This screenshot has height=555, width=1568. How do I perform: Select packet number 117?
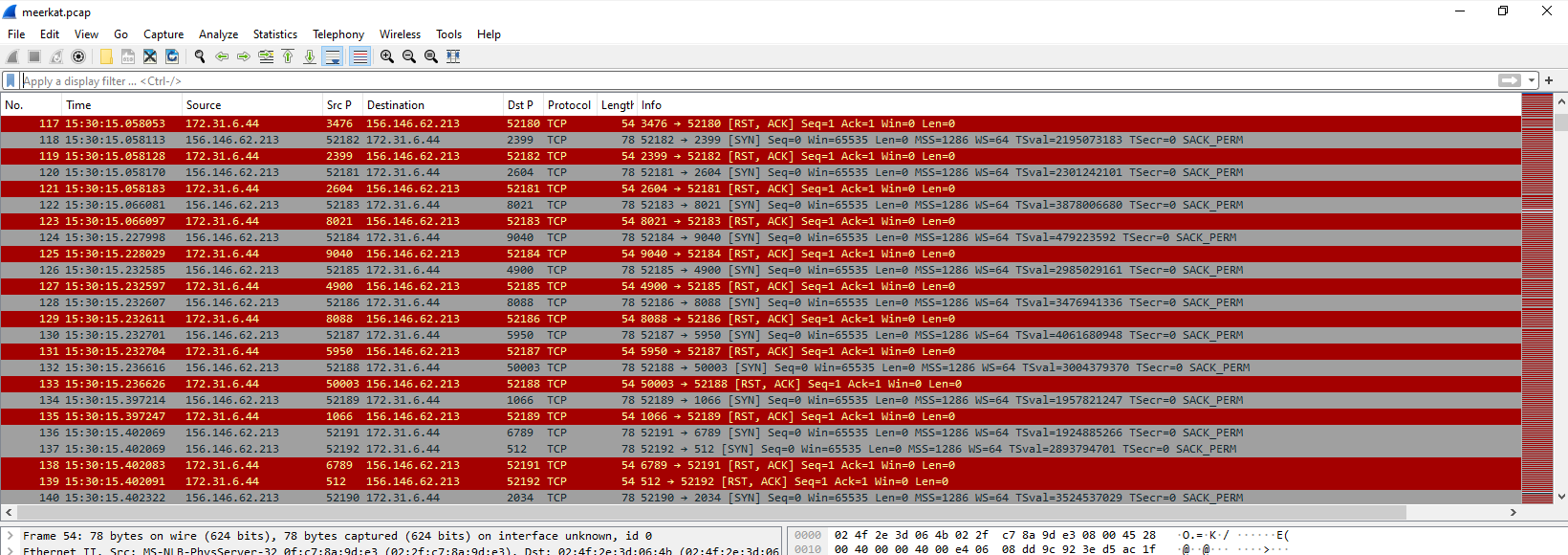(760, 123)
